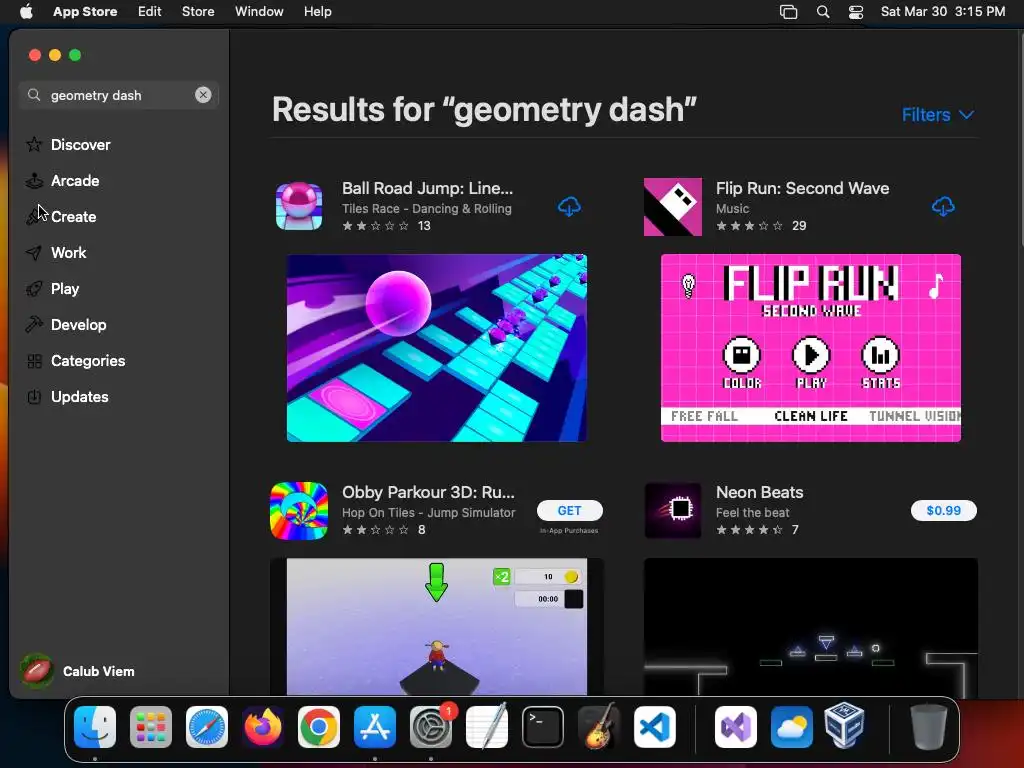This screenshot has height=768, width=1024.
Task: Open System Settings from the Dock
Action: pos(431,727)
